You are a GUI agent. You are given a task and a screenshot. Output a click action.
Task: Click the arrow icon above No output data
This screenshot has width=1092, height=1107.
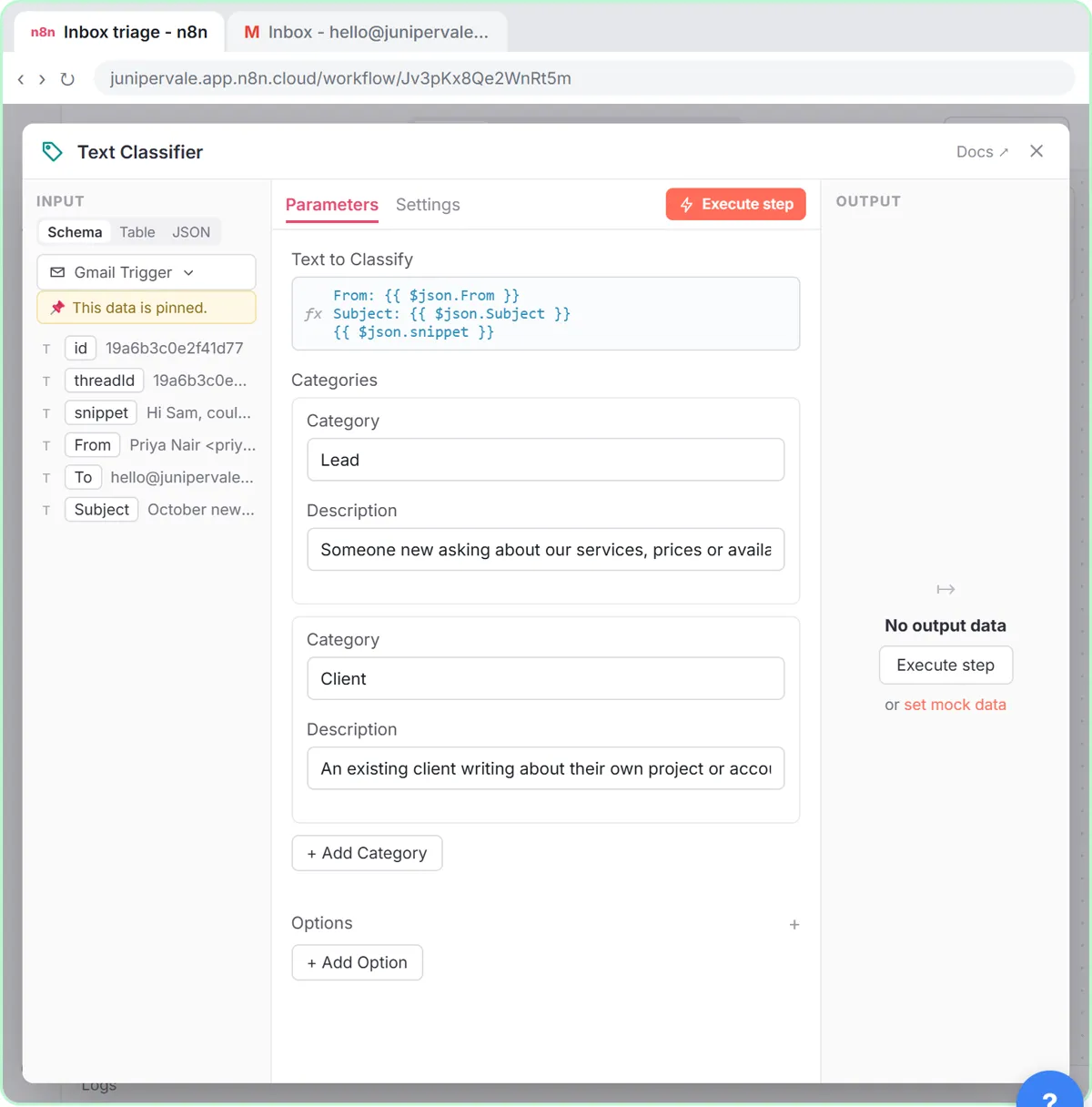pos(945,590)
